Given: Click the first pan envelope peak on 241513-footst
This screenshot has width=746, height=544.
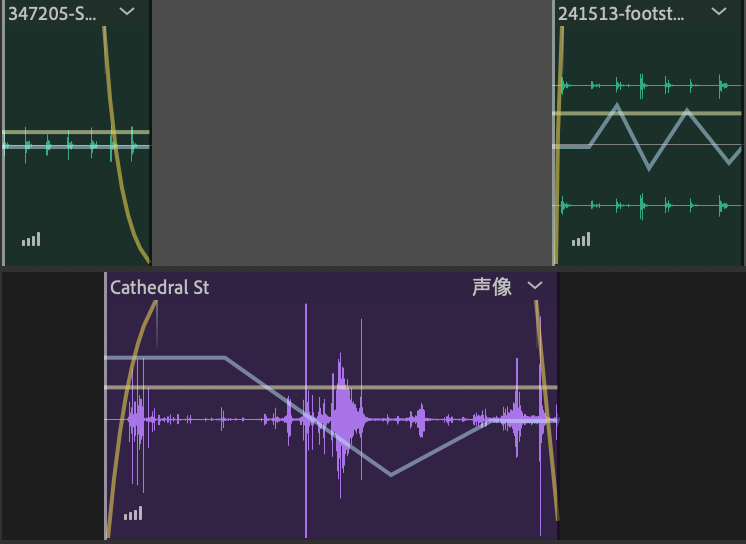Looking at the screenshot, I should point(618,105).
